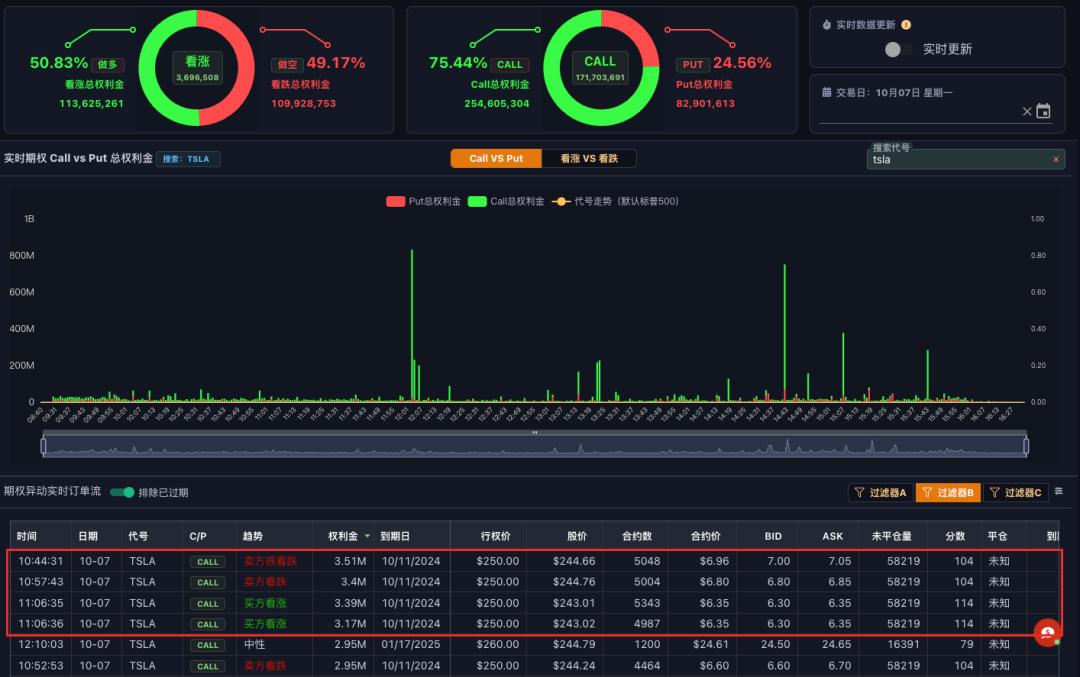
Task: Click the red floating support chat icon
Action: click(x=1046, y=633)
